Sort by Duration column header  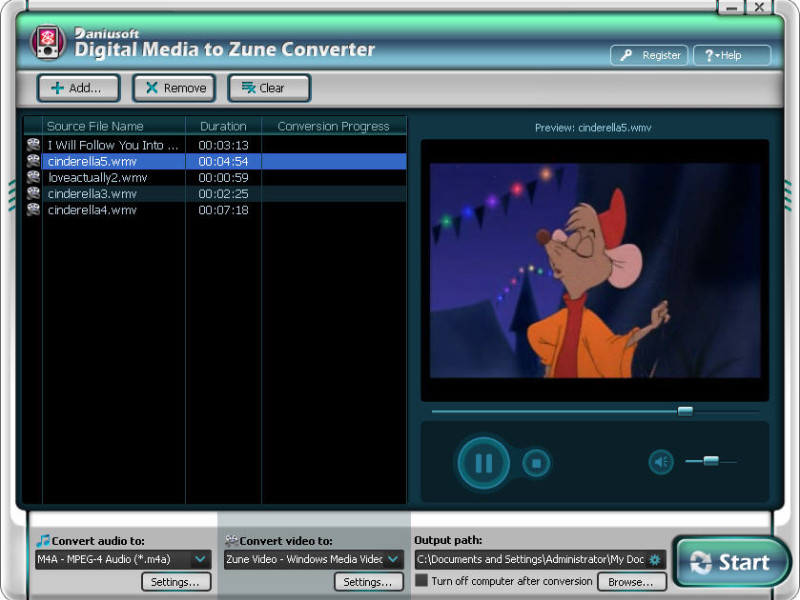(223, 126)
